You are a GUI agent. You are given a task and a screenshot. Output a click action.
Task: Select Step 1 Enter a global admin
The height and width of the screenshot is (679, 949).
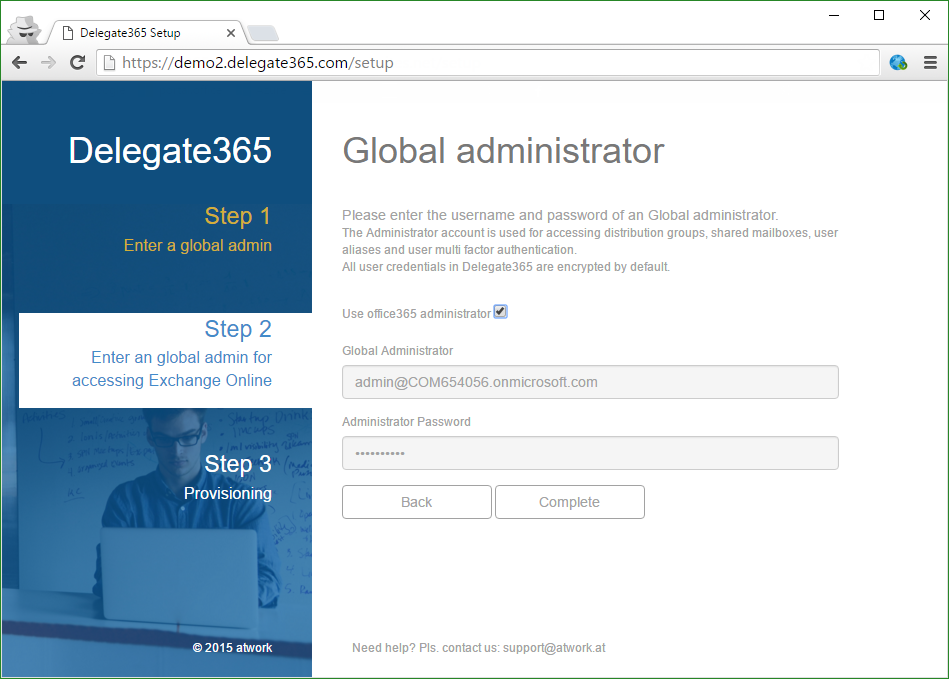[x=197, y=230]
